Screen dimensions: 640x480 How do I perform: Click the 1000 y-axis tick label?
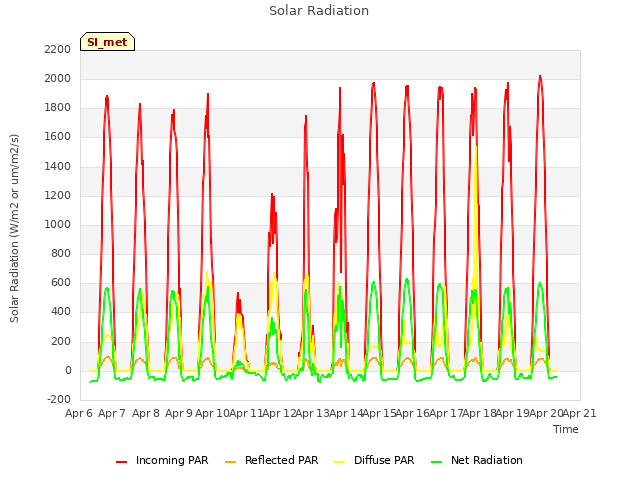pyautogui.click(x=58, y=224)
